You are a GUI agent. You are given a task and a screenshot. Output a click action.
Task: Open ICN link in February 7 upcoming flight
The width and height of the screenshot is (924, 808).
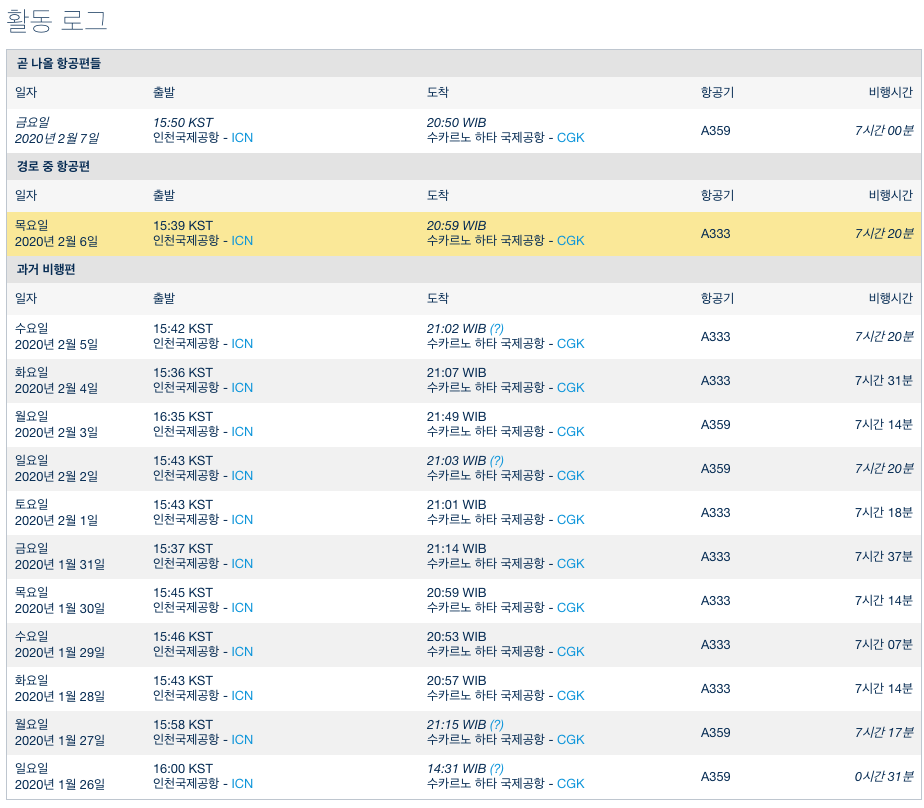click(x=242, y=138)
